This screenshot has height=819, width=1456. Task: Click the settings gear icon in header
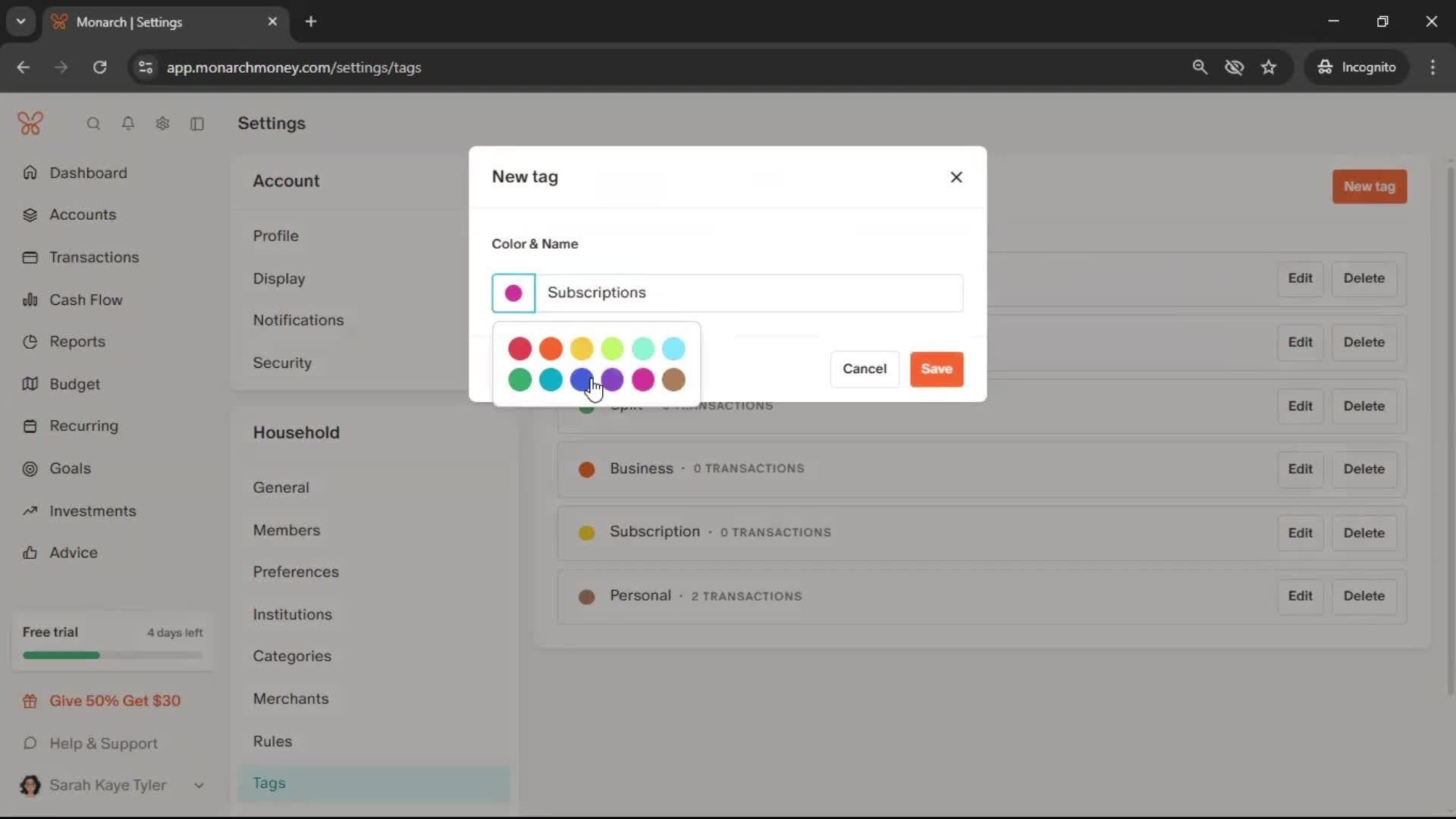pos(162,124)
